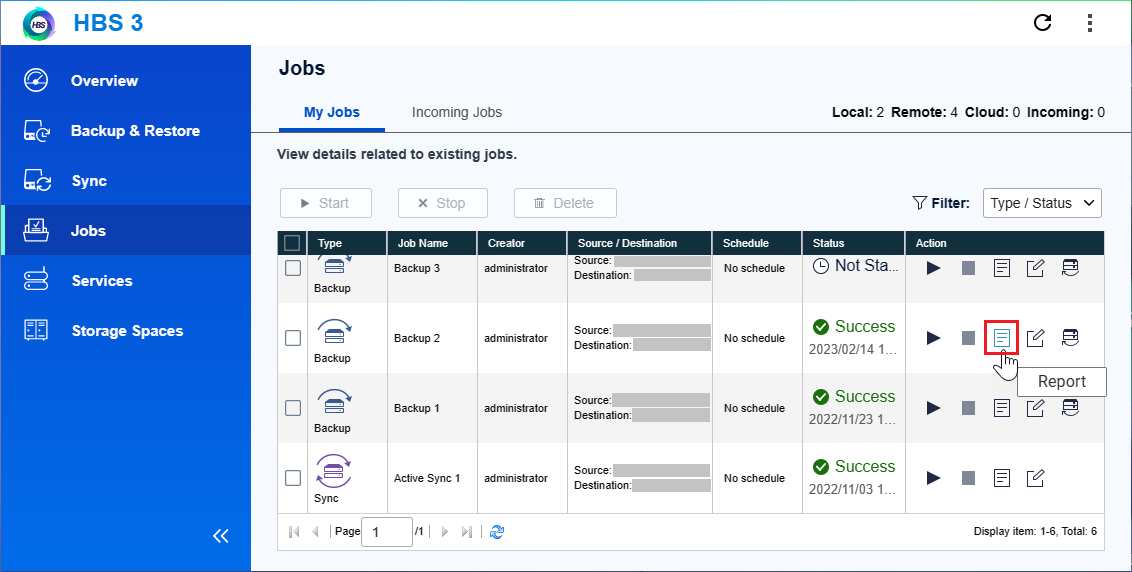1132x572 pixels.
Task: Go to Sync in the sidebar
Action: [126, 181]
